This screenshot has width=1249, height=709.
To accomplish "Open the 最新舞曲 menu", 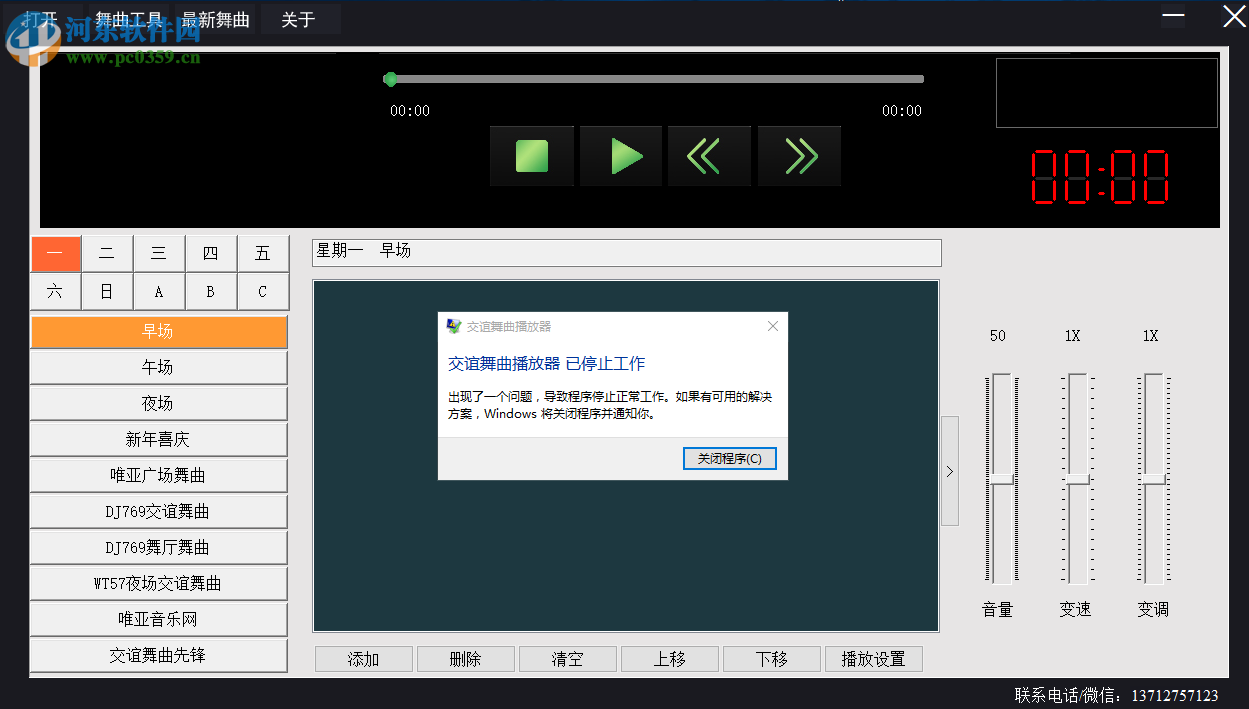I will (216, 18).
